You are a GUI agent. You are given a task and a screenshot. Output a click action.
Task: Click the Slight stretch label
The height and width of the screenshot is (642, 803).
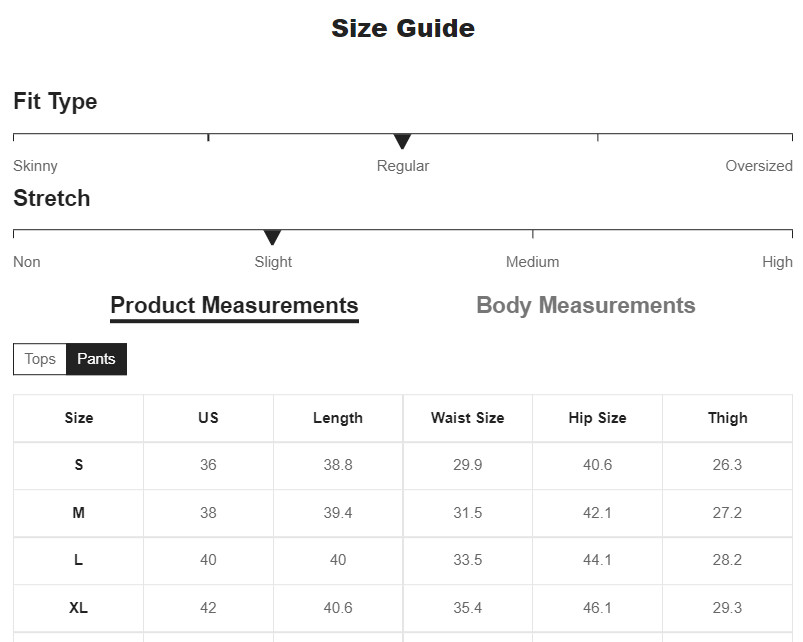coord(273,262)
